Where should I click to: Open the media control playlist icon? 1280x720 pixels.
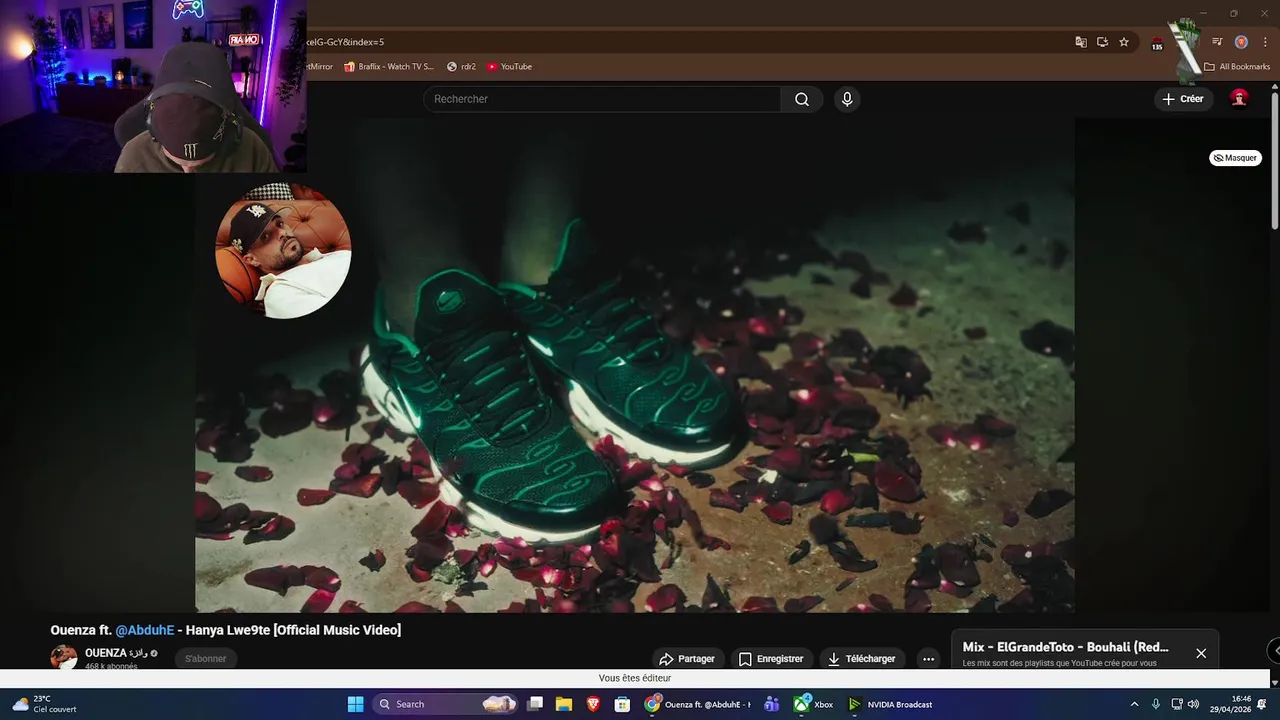pyautogui.click(x=1217, y=42)
